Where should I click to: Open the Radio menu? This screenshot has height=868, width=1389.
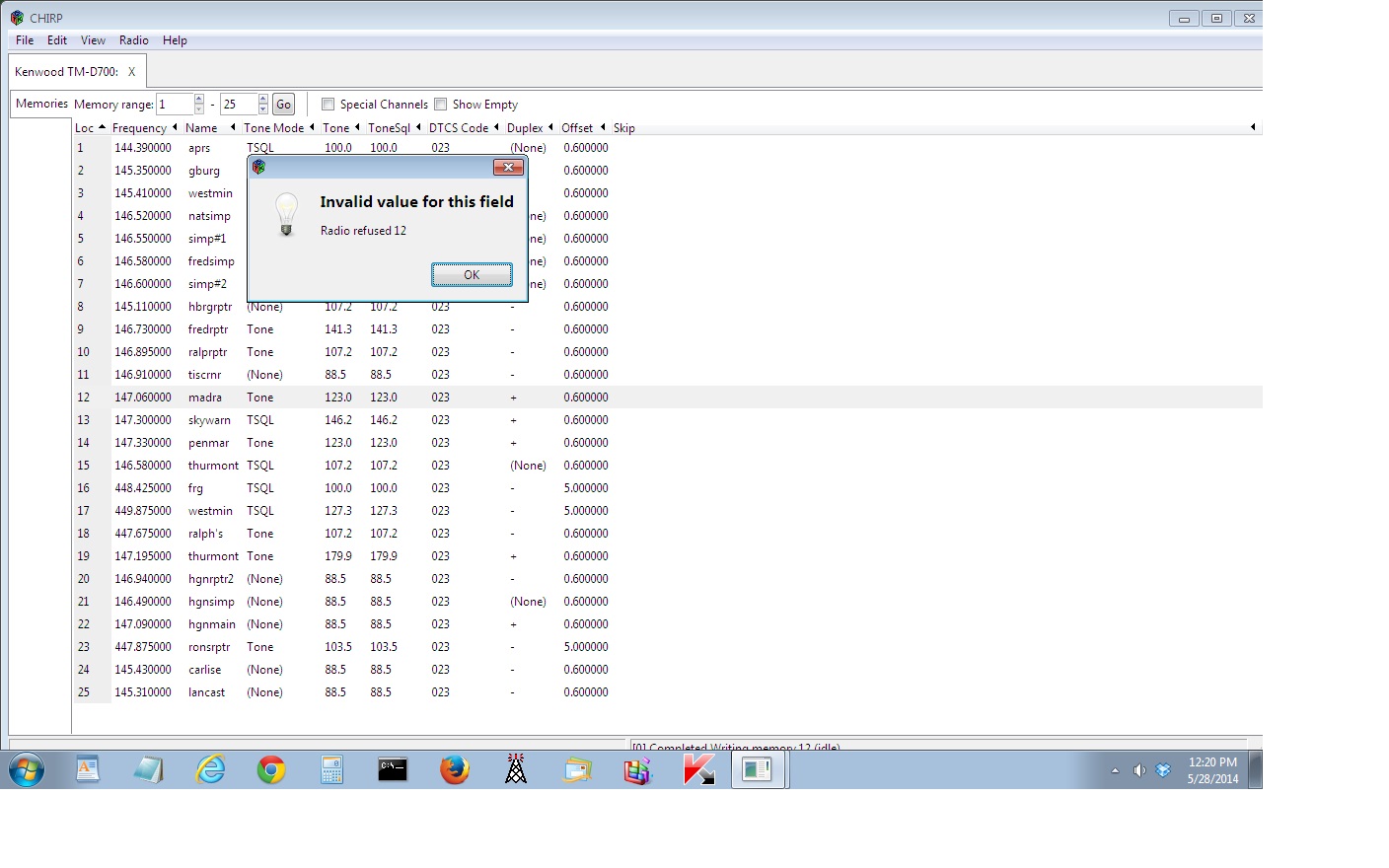pyautogui.click(x=134, y=40)
